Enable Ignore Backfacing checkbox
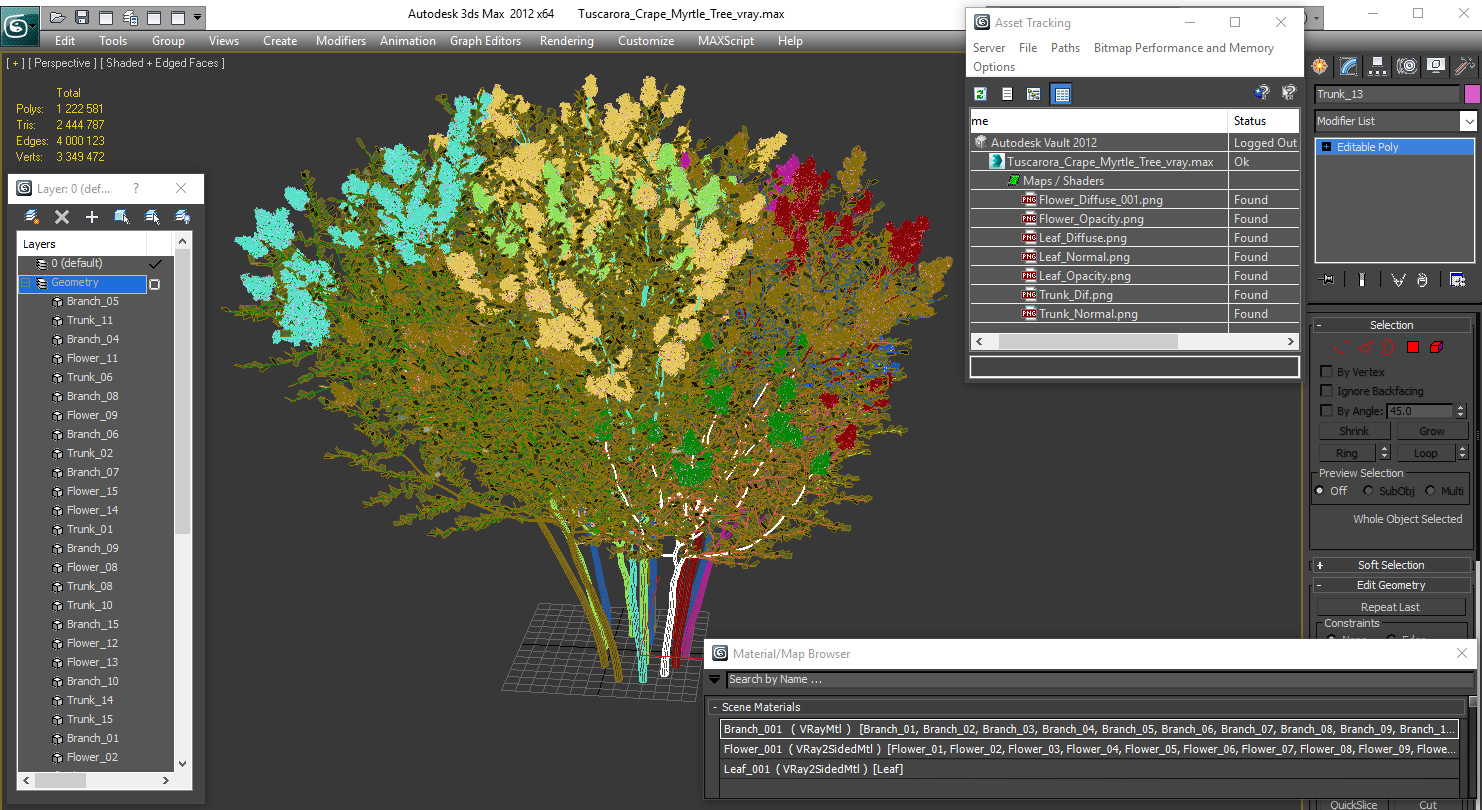This screenshot has height=810, width=1482. click(1327, 391)
